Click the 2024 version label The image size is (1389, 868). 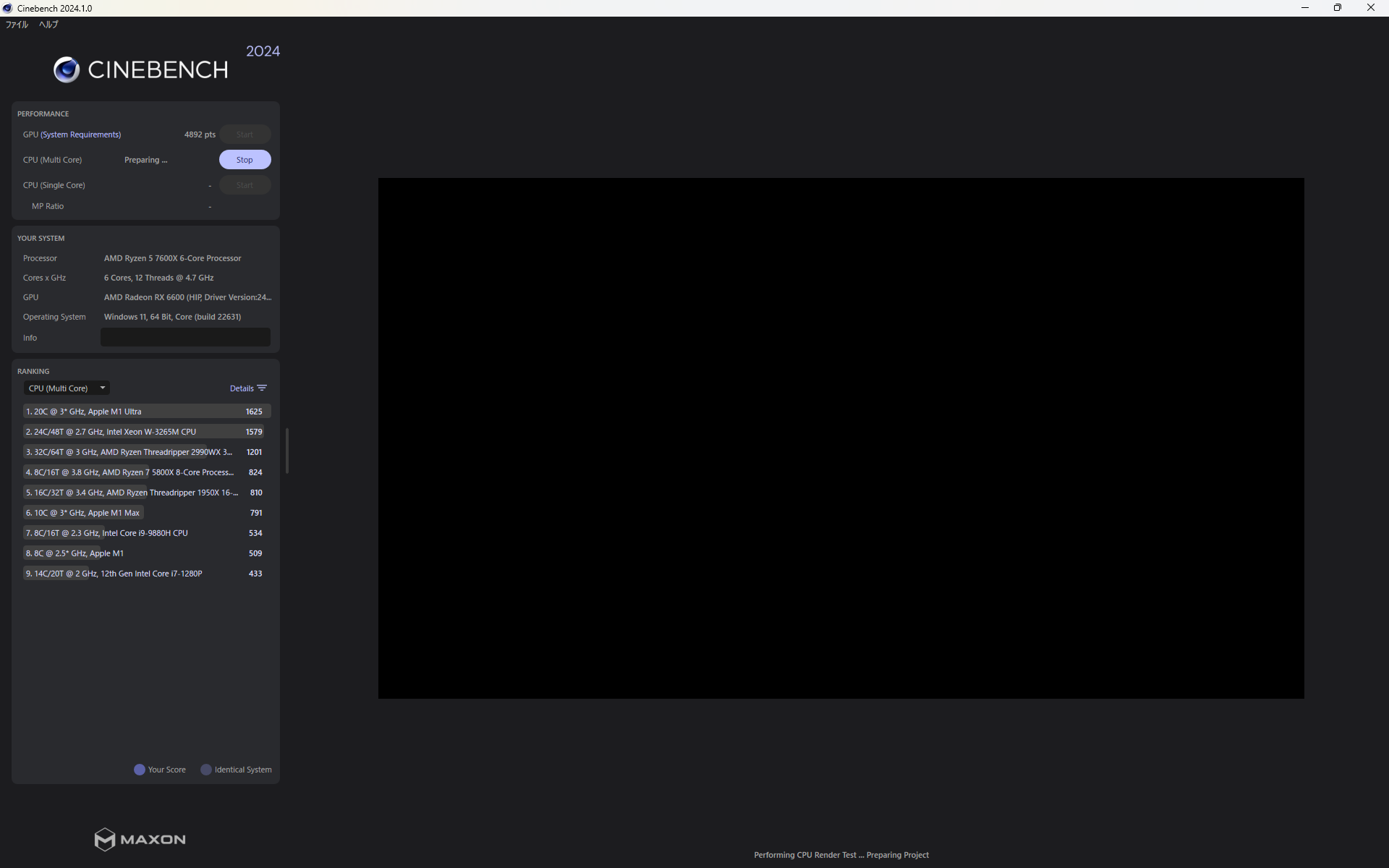pyautogui.click(x=263, y=51)
